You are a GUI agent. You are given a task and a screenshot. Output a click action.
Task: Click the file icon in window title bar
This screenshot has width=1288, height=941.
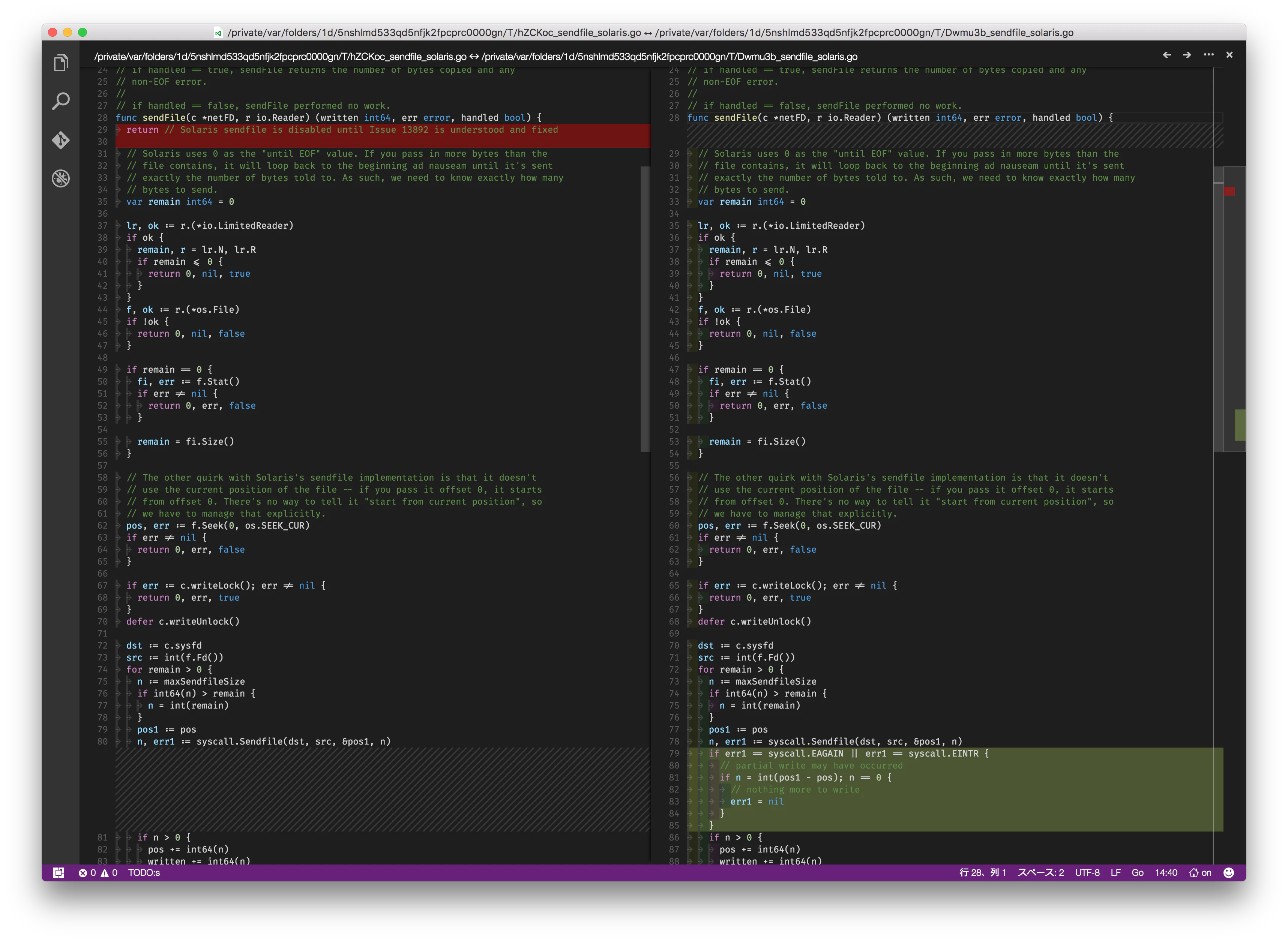(218, 33)
